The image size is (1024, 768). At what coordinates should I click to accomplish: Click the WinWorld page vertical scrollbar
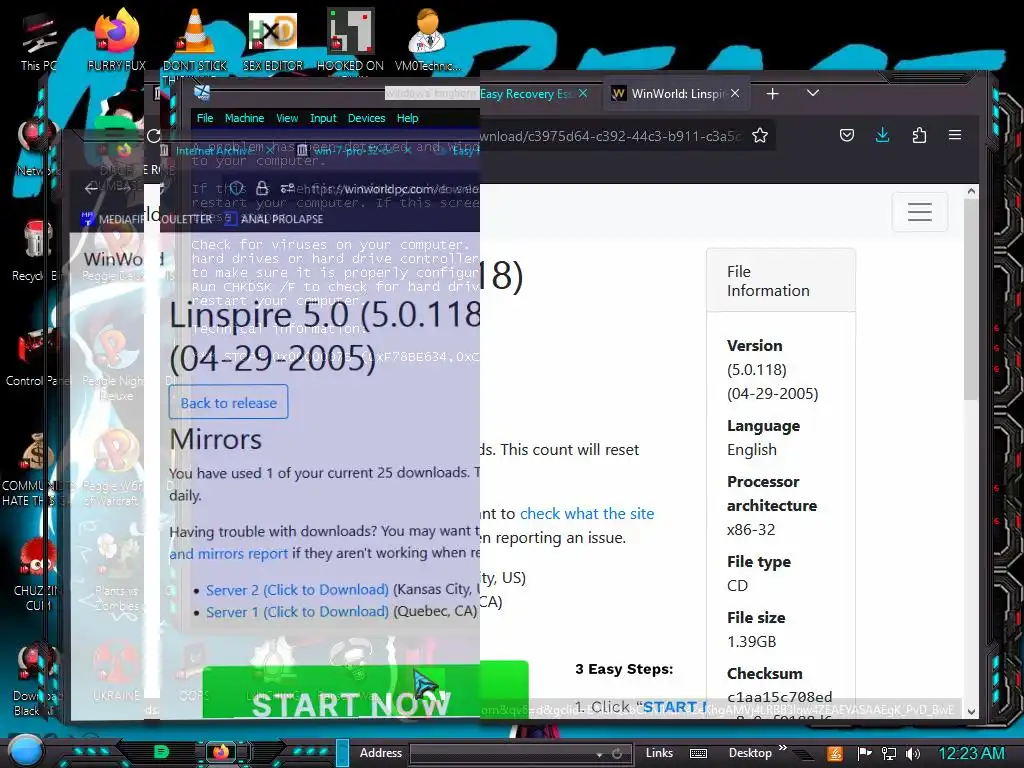971,298
